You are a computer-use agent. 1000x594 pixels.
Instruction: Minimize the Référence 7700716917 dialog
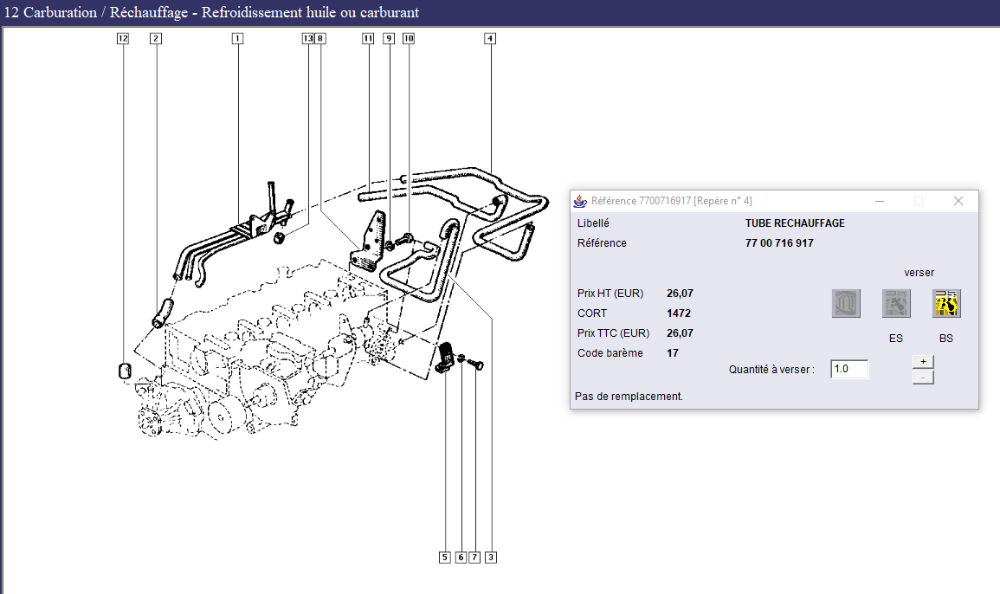[x=878, y=201]
